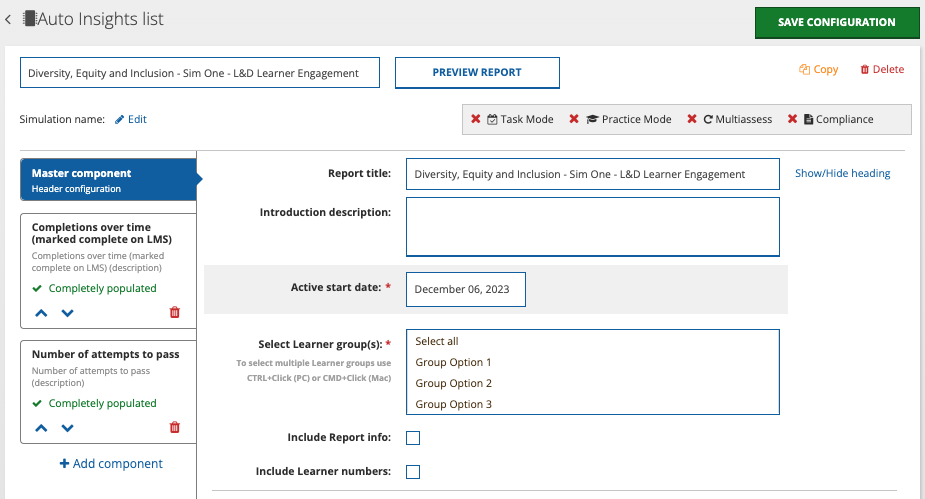Check the Include Learner numbers box
This screenshot has height=499, width=925.
pos(413,471)
